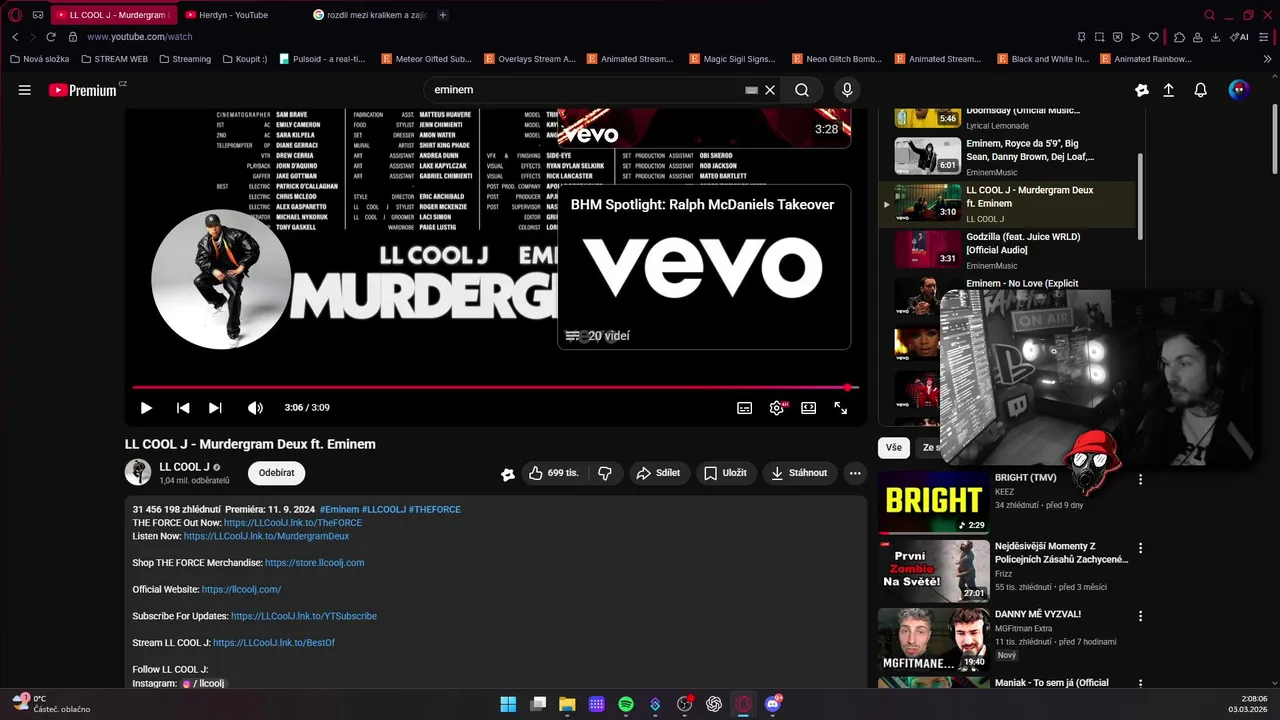This screenshot has width=1280, height=720.
Task: Open menu for Nejděsivější Momenty video
Action: click(1140, 549)
